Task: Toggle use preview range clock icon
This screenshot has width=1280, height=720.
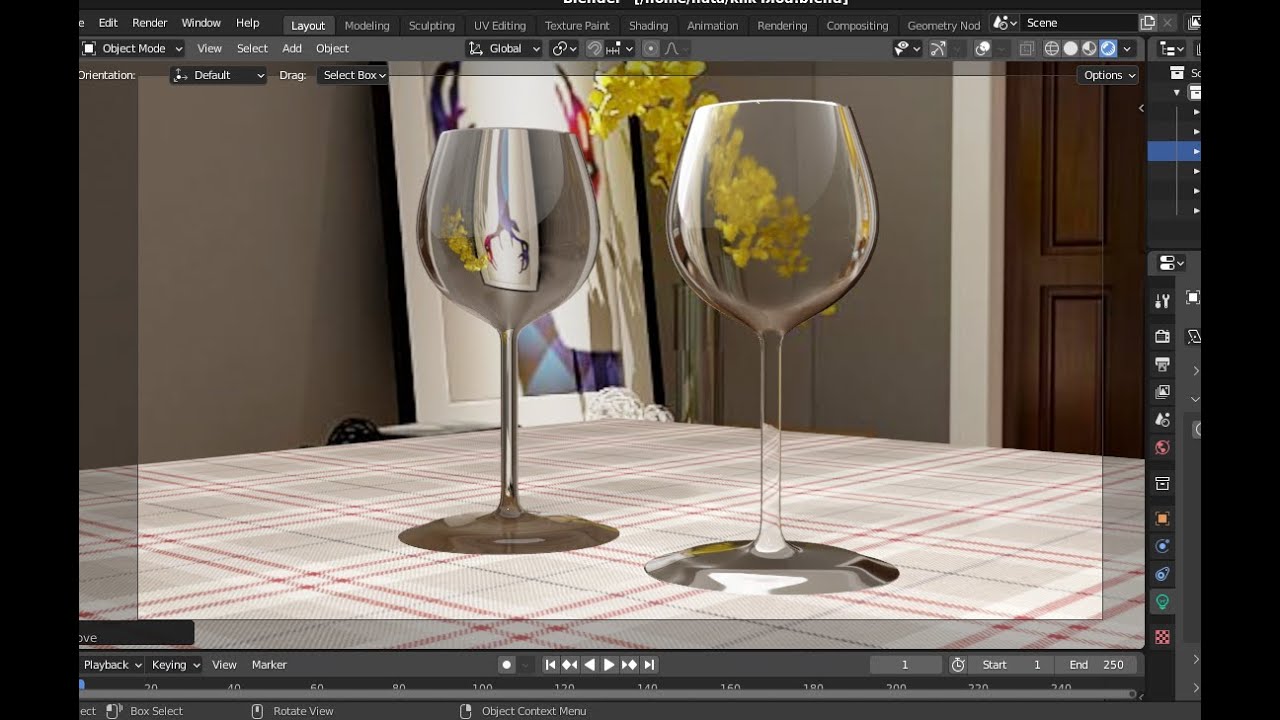Action: point(958,665)
